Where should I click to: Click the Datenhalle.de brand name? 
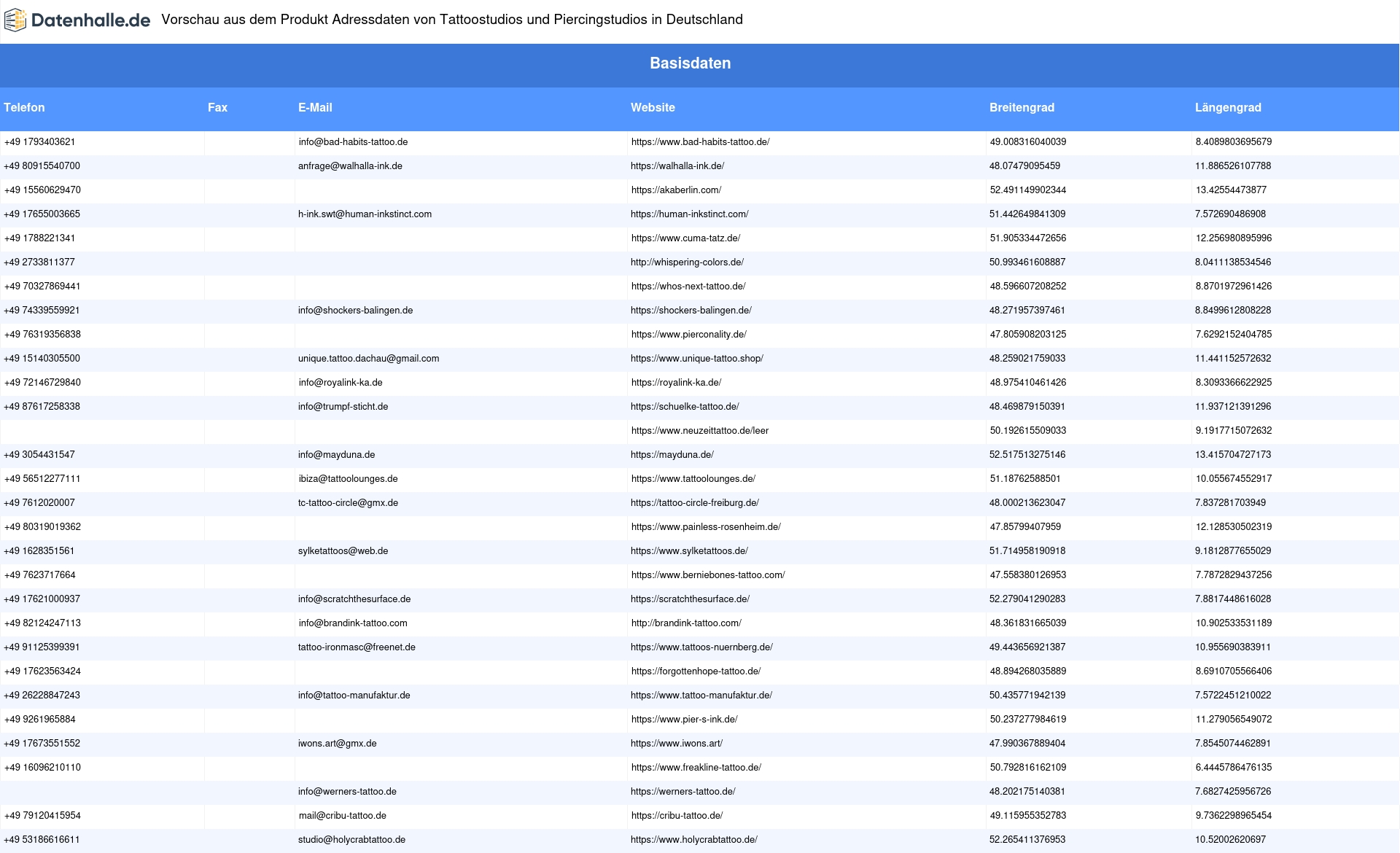coord(91,20)
